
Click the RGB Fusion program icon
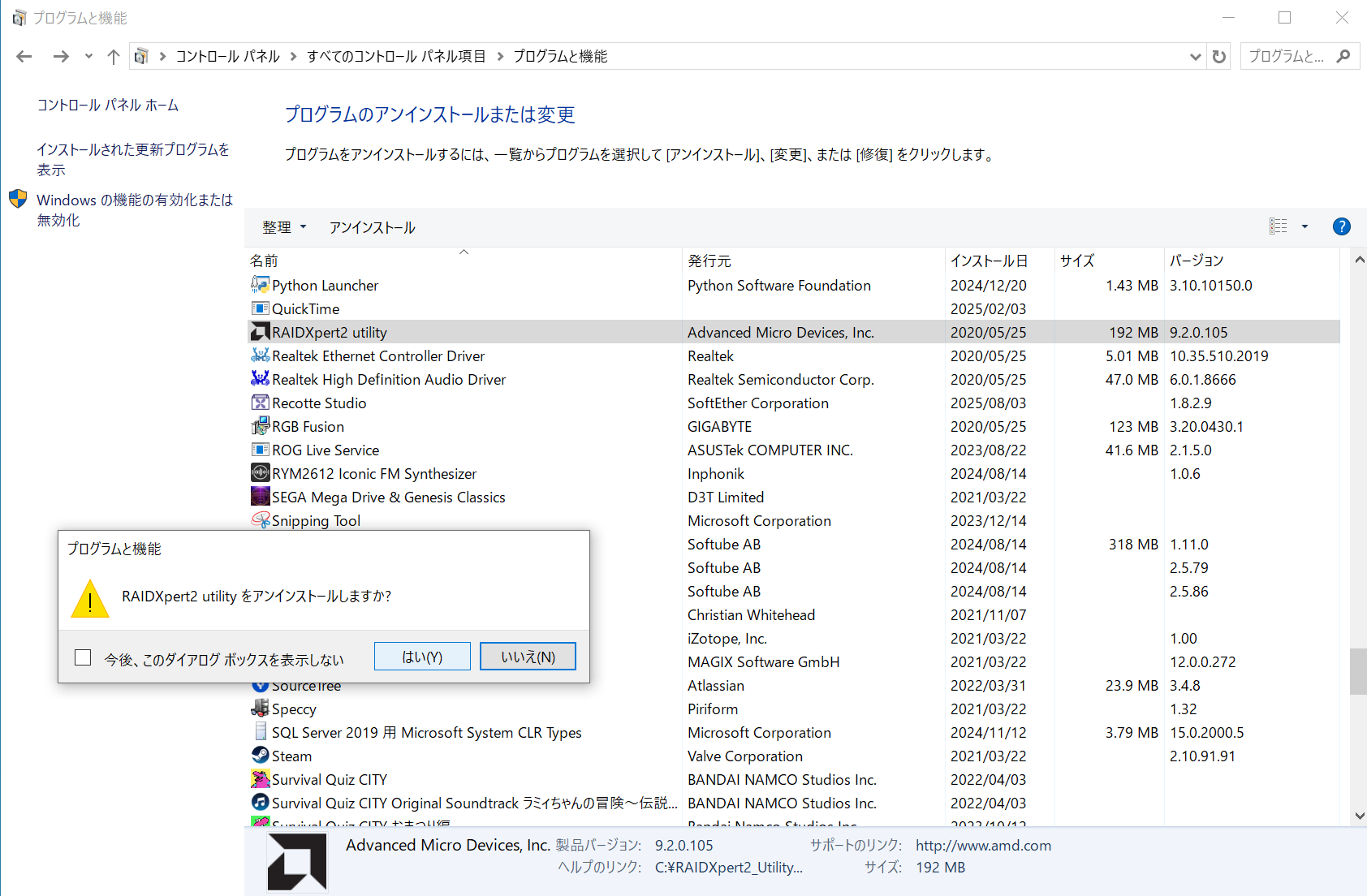(x=260, y=426)
